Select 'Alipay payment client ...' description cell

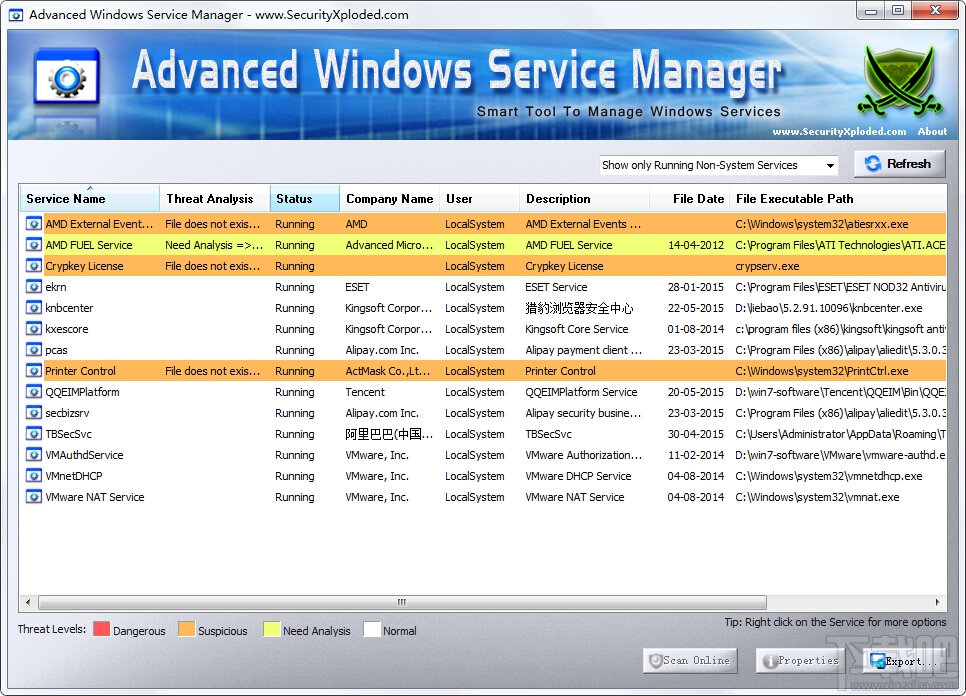[583, 350]
